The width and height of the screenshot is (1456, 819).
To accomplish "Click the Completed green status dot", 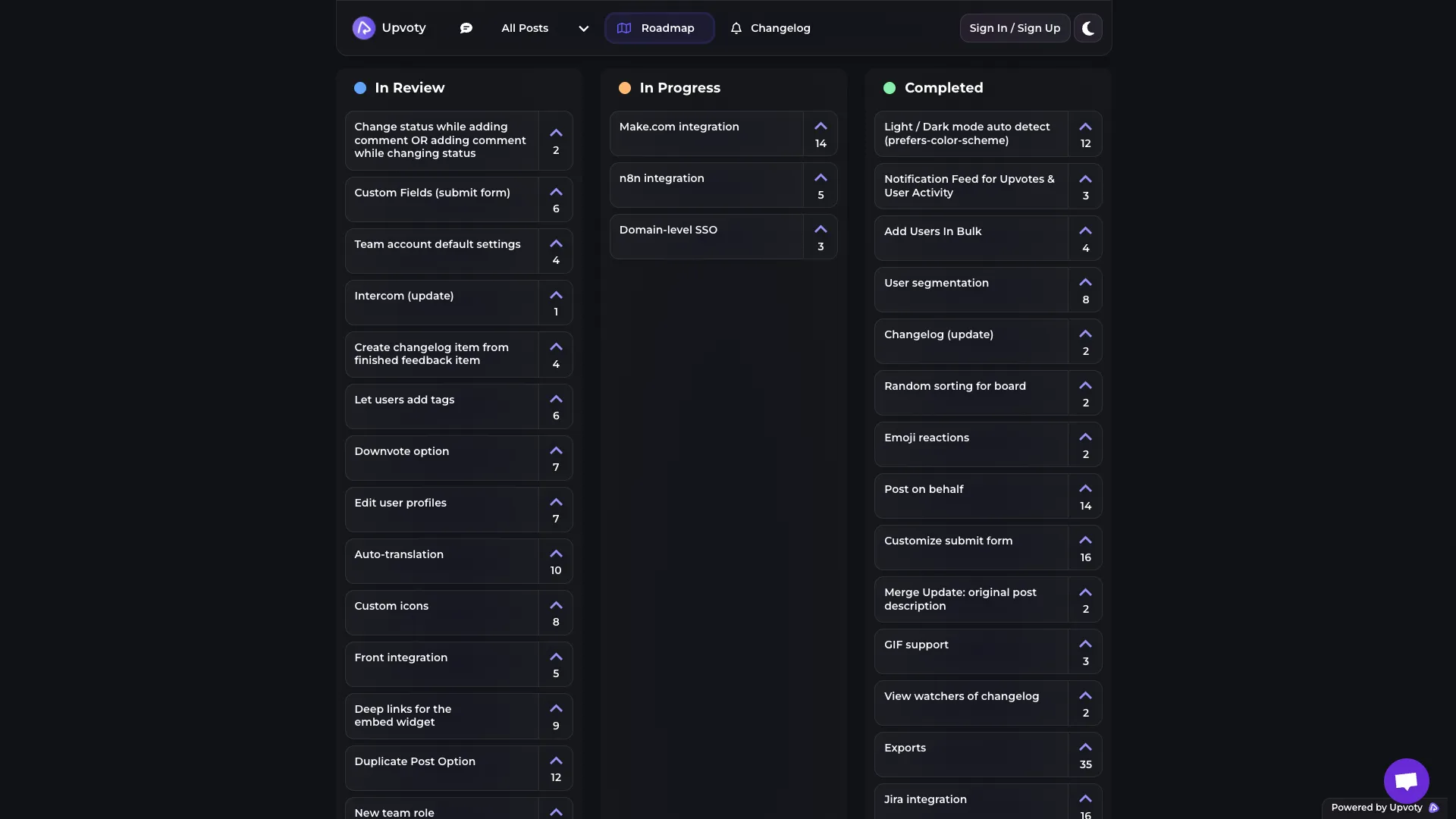I will point(890,87).
